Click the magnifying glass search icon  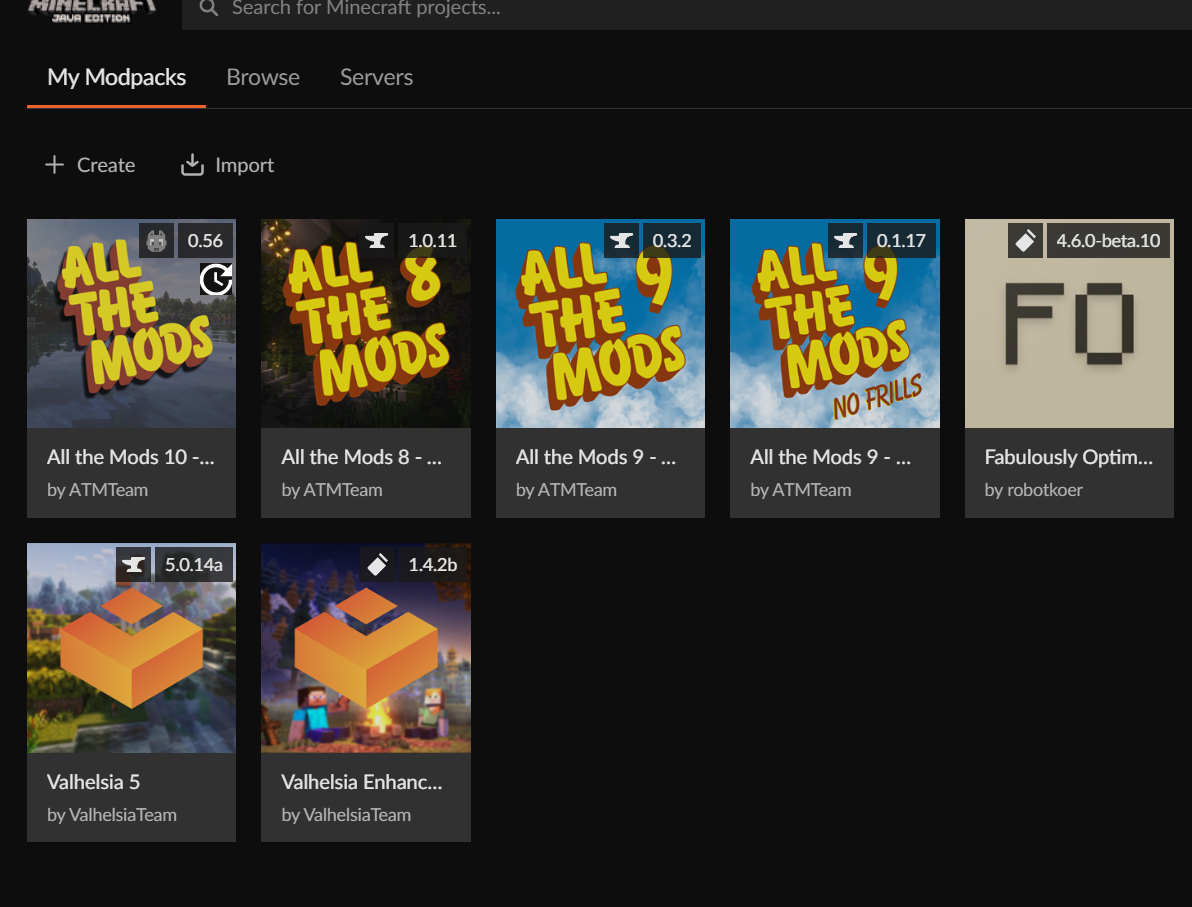point(209,9)
